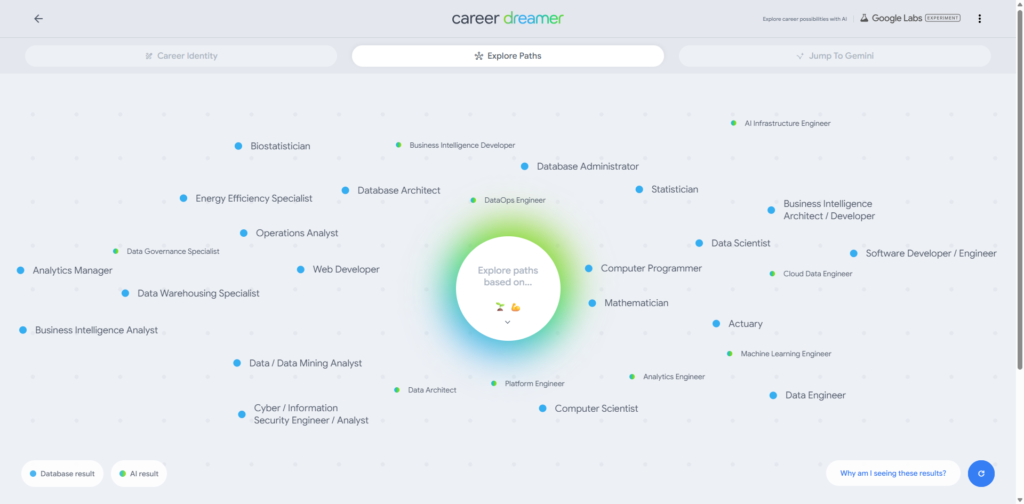This screenshot has width=1024, height=504.
Task: Open Business Intelligence Developer AI result
Action: point(462,146)
